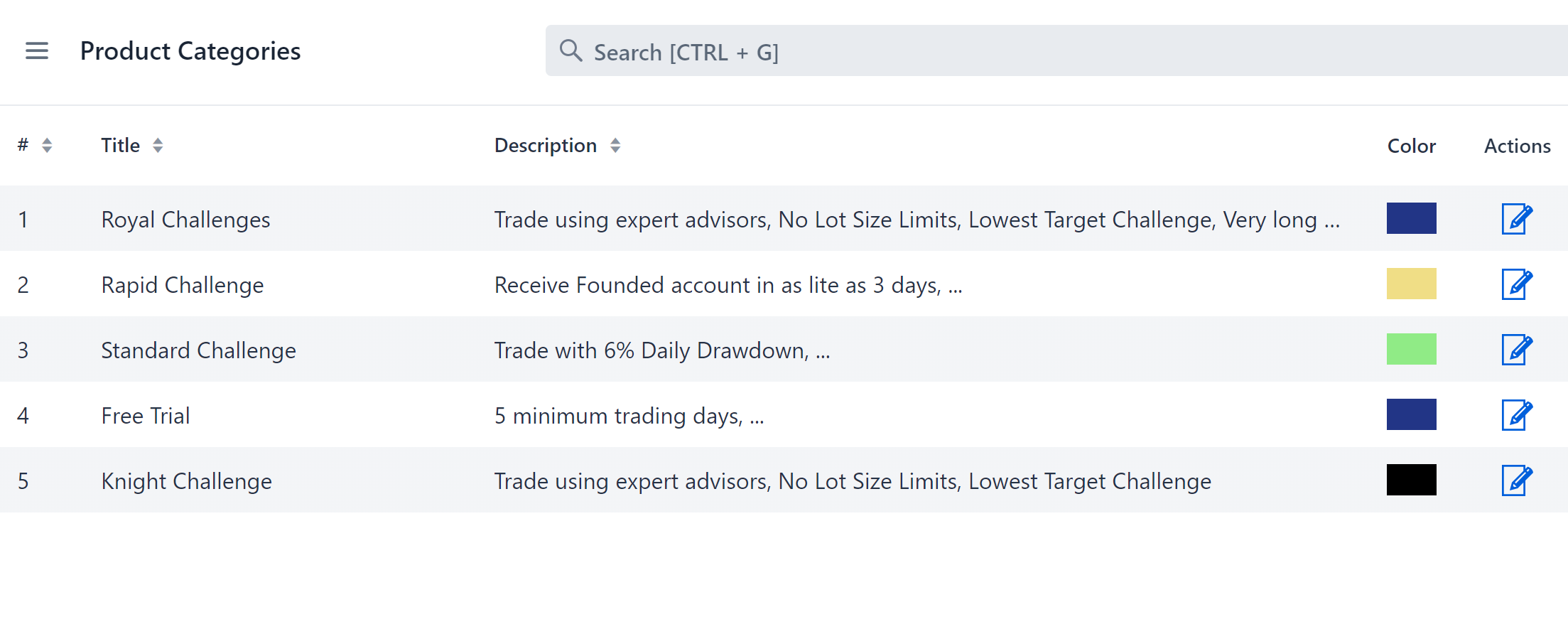1568x634 pixels.
Task: Edit the Rapid Challenge category
Action: pos(1516,284)
